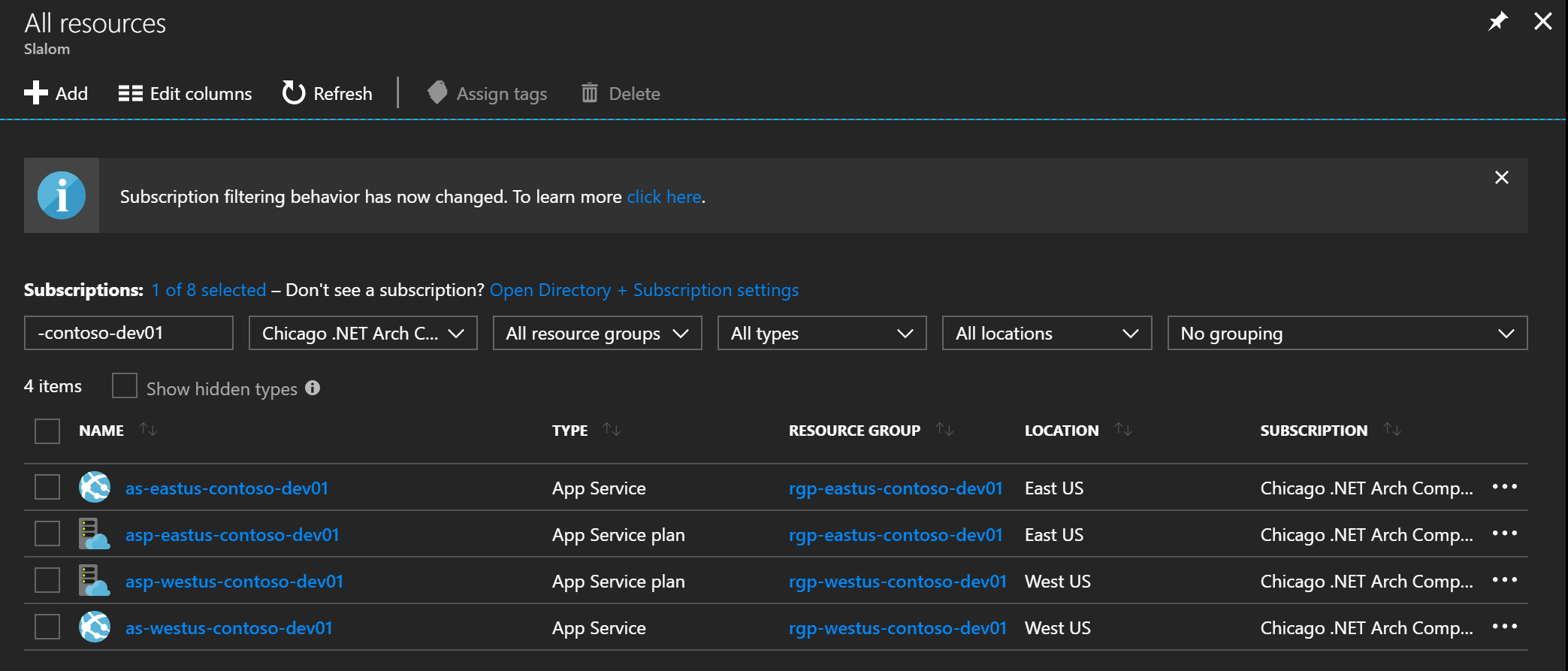
Task: Click the blue info icon in banner
Action: coord(62,195)
